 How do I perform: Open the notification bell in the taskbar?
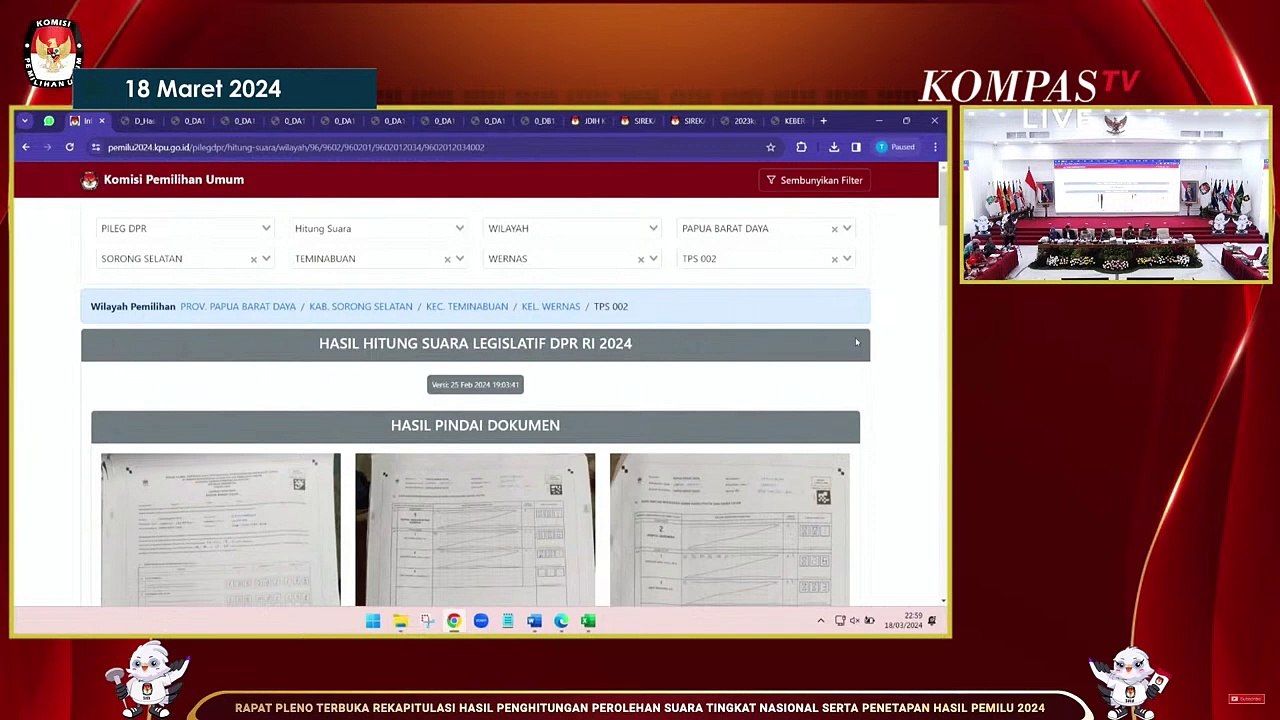pyautogui.click(x=932, y=621)
